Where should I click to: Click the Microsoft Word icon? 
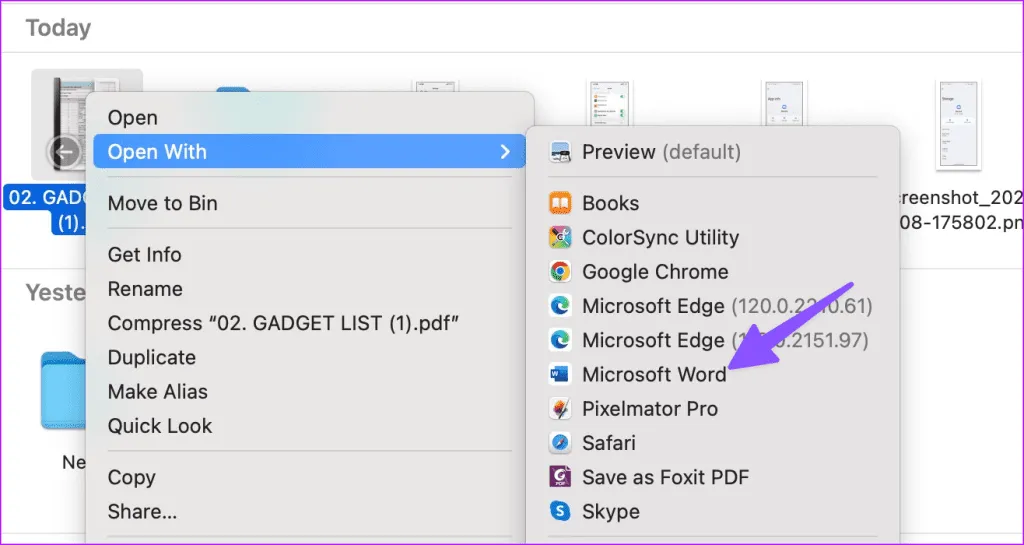coord(560,375)
